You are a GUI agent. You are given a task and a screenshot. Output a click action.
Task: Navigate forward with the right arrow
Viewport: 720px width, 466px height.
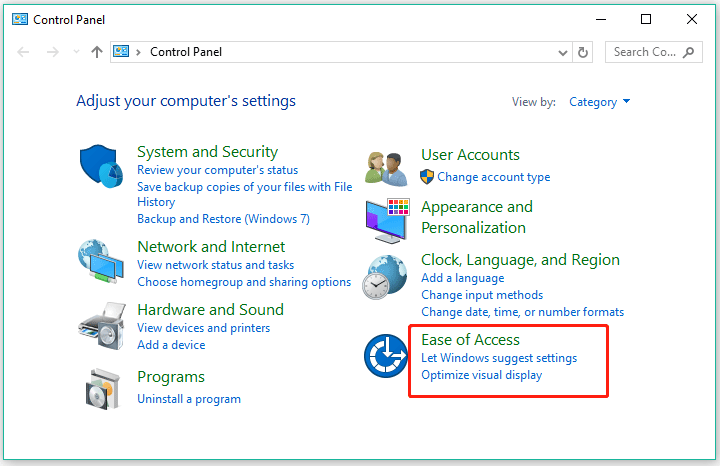click(x=53, y=52)
